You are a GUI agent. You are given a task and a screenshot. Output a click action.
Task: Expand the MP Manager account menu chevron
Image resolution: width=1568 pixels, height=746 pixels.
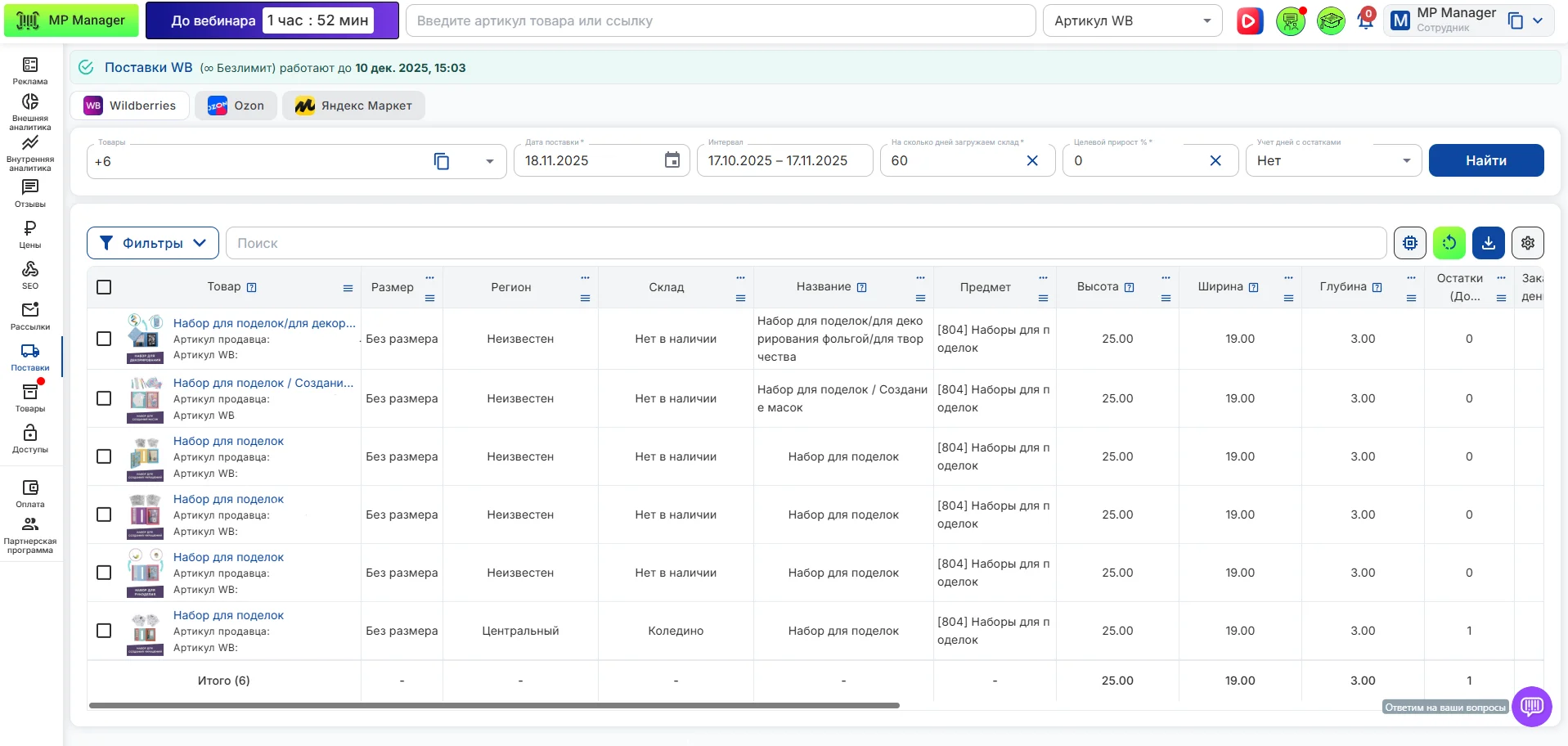(x=1539, y=20)
